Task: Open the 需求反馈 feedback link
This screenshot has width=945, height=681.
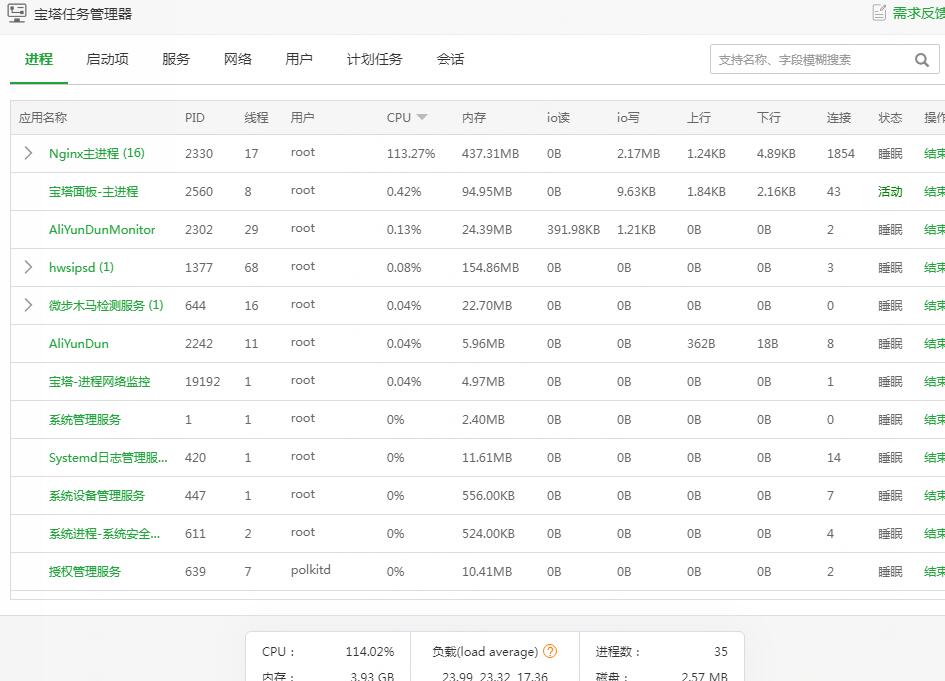Action: 918,13
